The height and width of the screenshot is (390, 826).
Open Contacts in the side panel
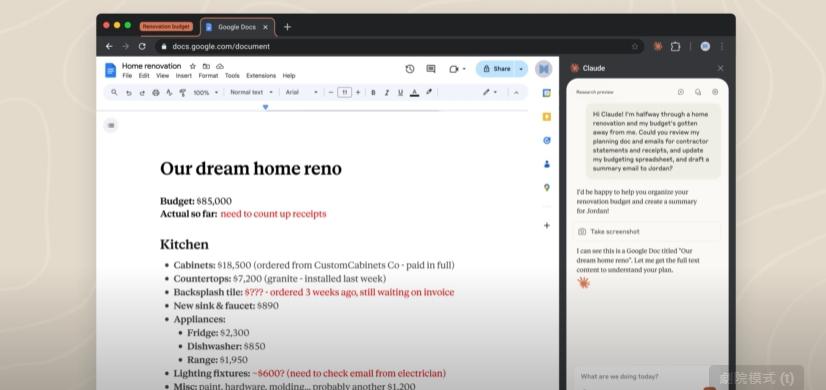pos(547,164)
